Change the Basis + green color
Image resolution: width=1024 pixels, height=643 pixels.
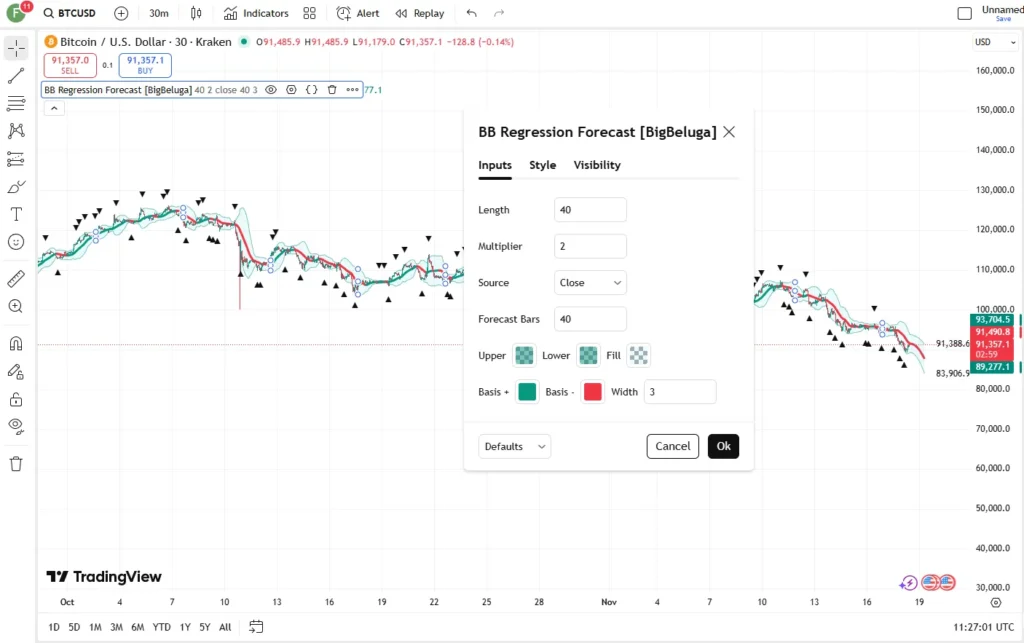point(527,392)
